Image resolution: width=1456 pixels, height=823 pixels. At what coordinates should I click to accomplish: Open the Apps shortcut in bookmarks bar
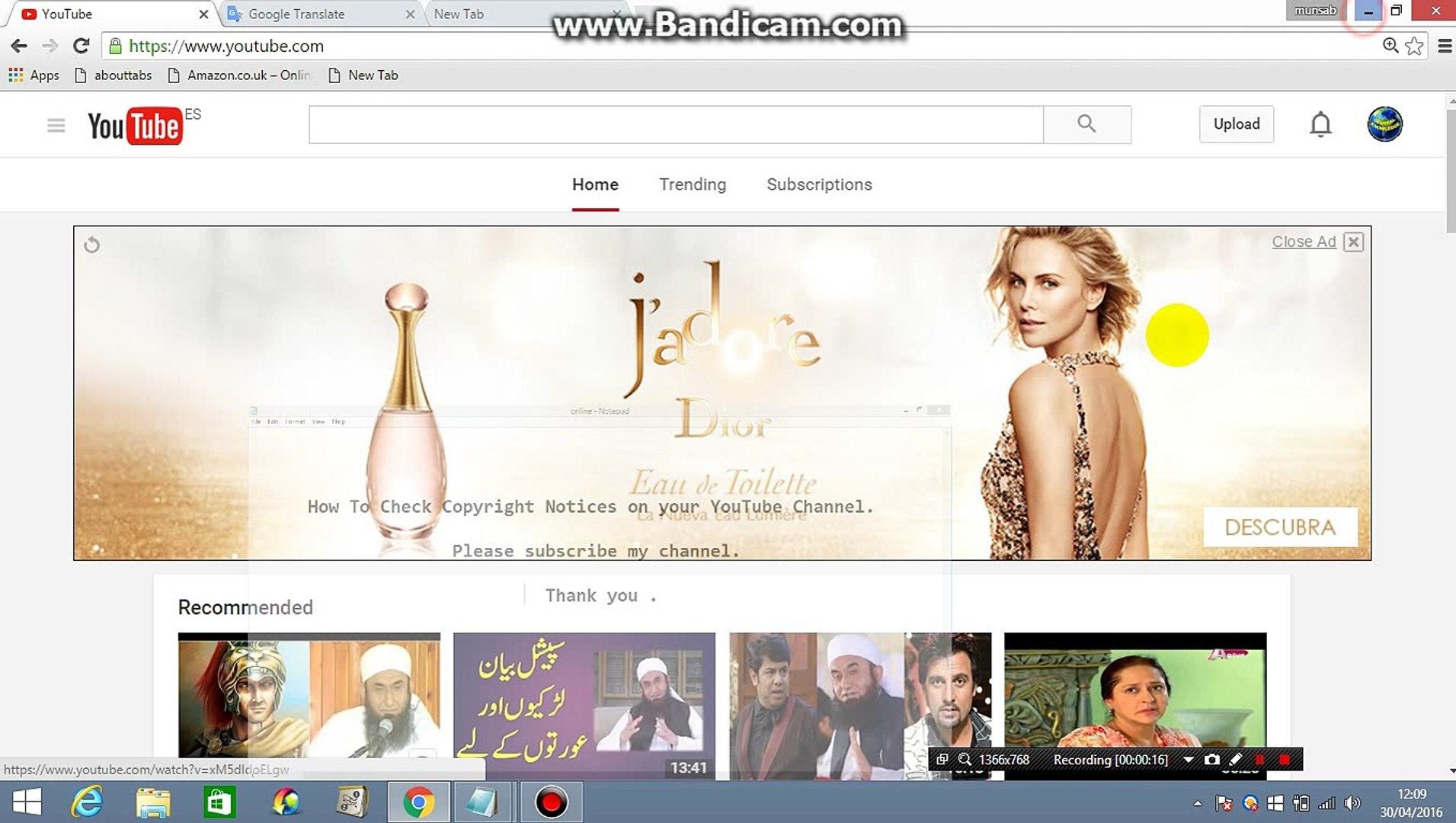pyautogui.click(x=34, y=75)
